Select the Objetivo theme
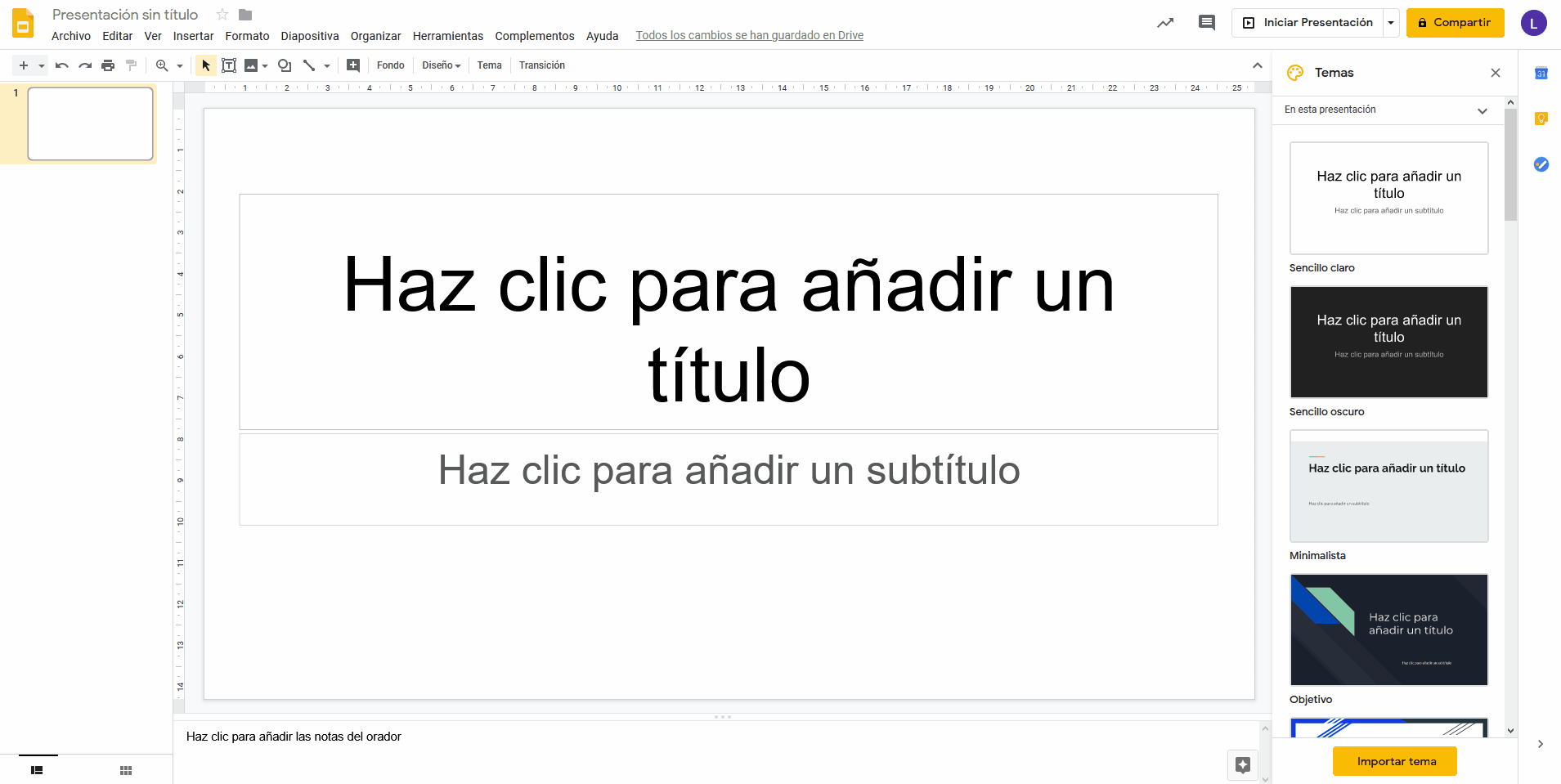This screenshot has width=1561, height=784. pyautogui.click(x=1389, y=629)
